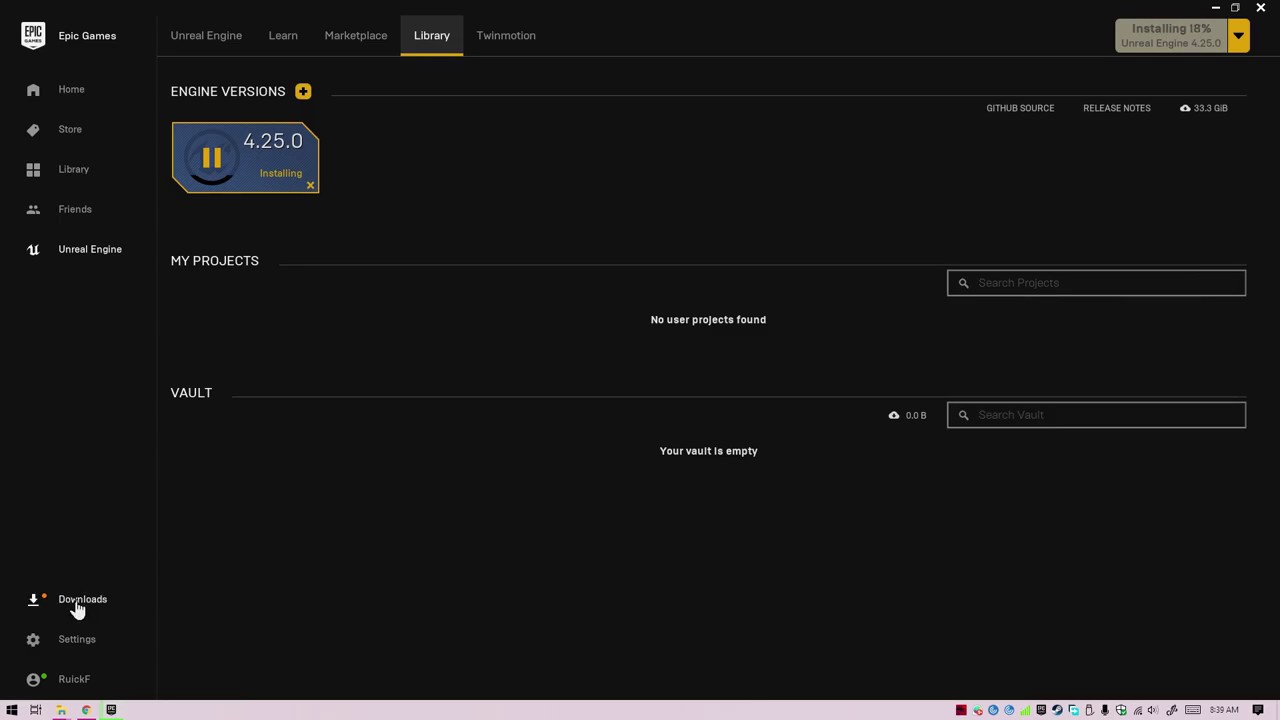Switch to the Twinmotion tab
Screen dimensions: 1280x720
click(506, 35)
